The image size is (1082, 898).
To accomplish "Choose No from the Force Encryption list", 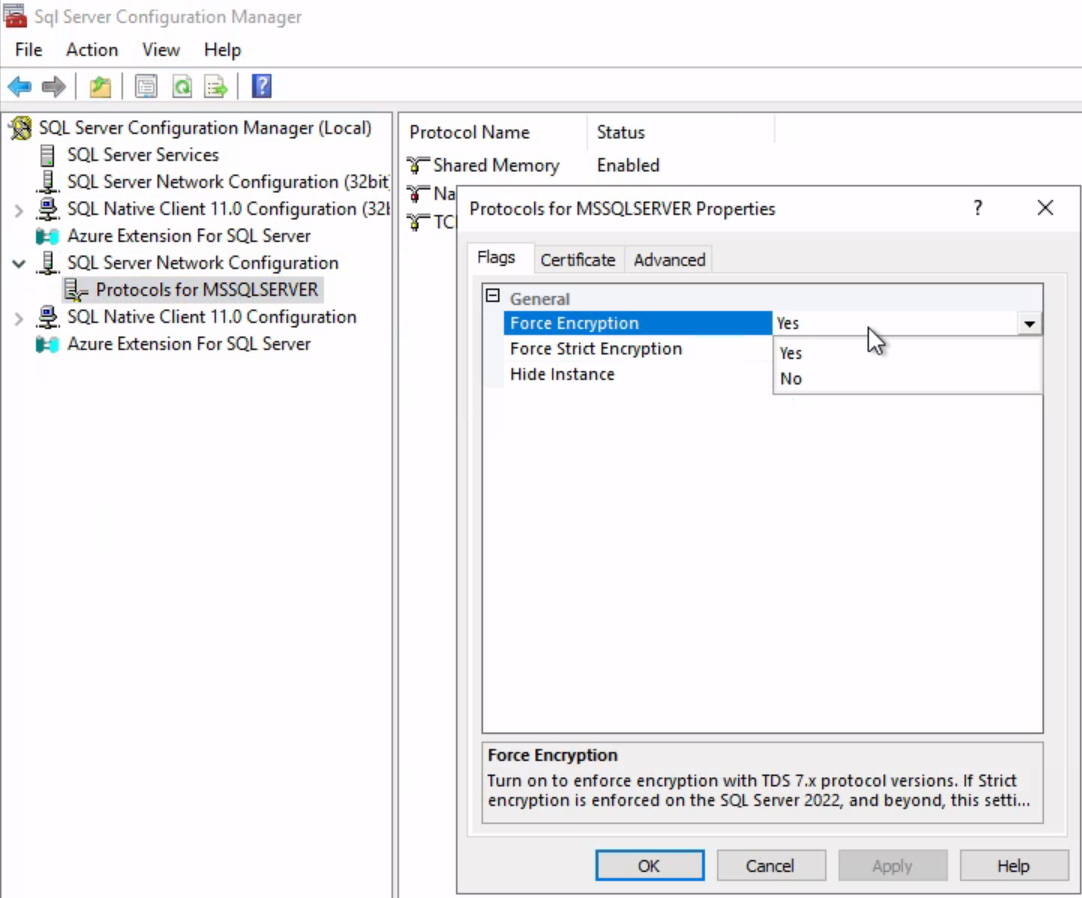I will (x=907, y=378).
